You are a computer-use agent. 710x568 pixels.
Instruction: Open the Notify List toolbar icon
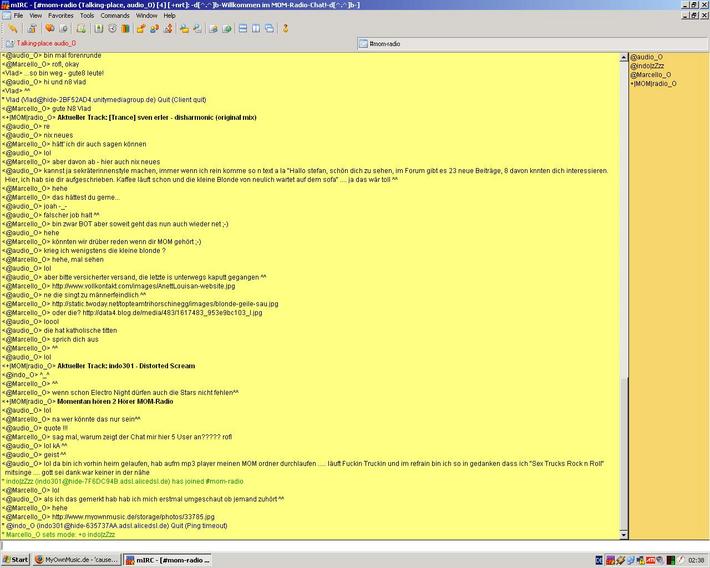pos(213,29)
